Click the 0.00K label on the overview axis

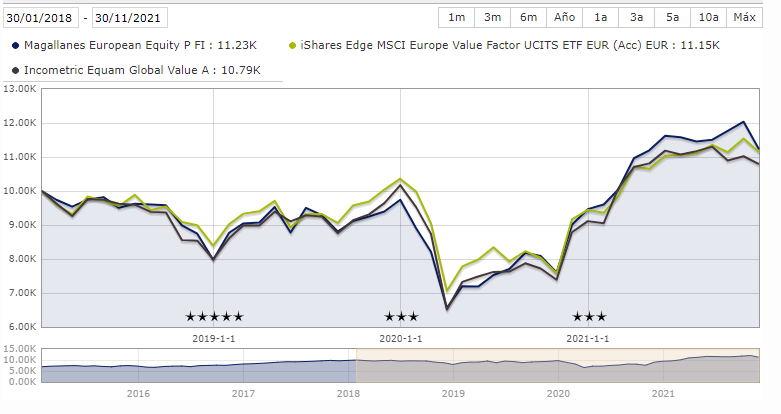pos(22,382)
